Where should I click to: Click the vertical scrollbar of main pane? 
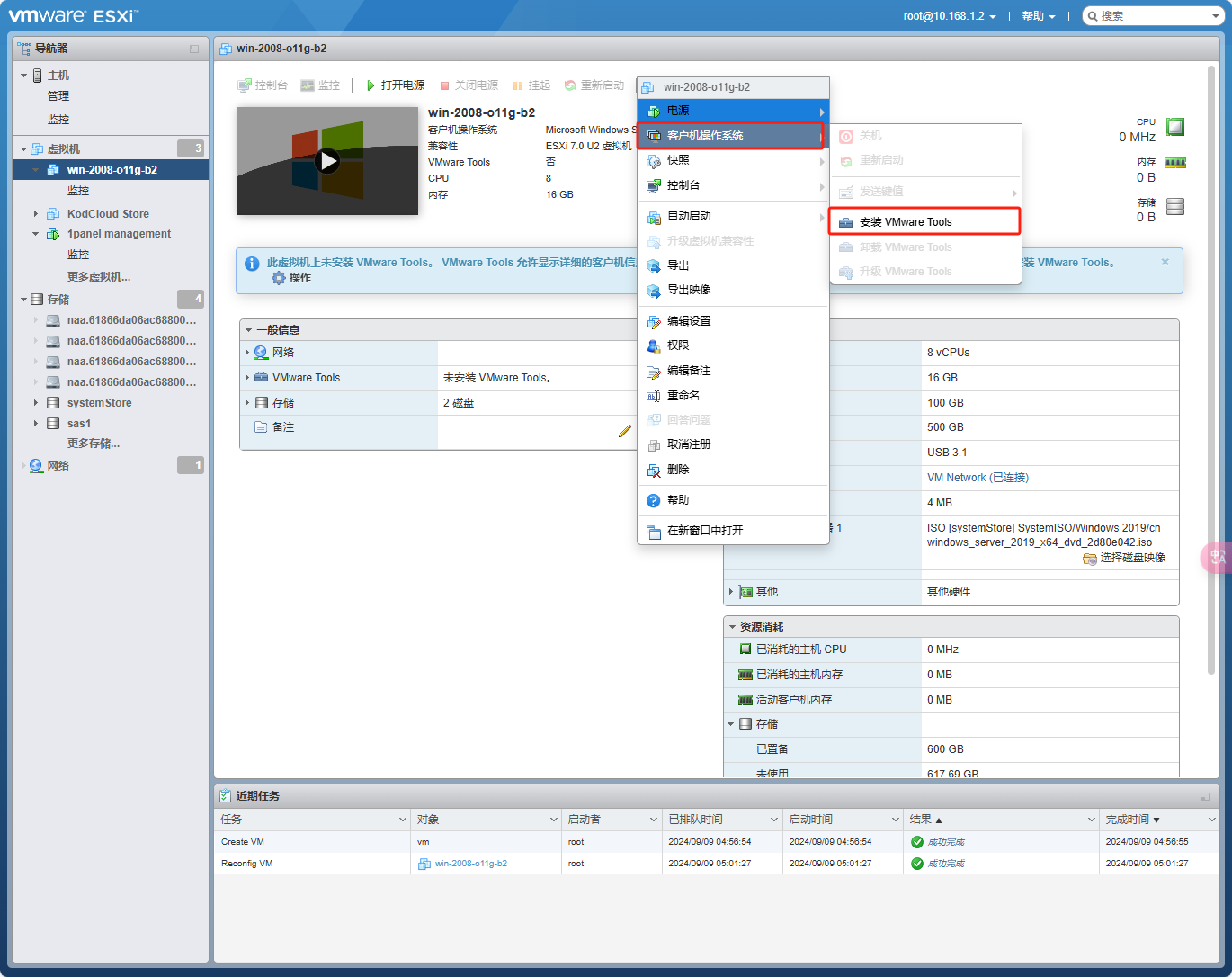click(x=1211, y=369)
